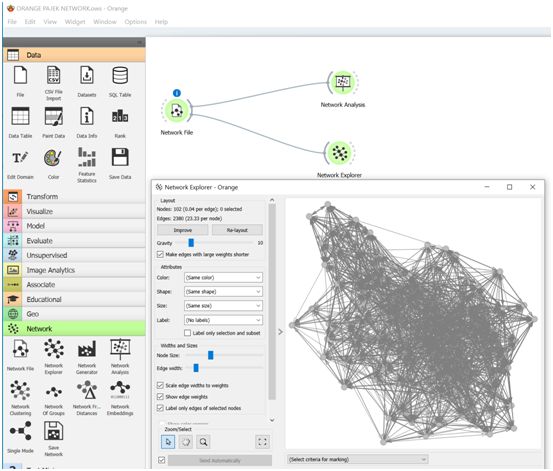Expand the Transform category
The height and width of the screenshot is (471, 553).
click(75, 197)
